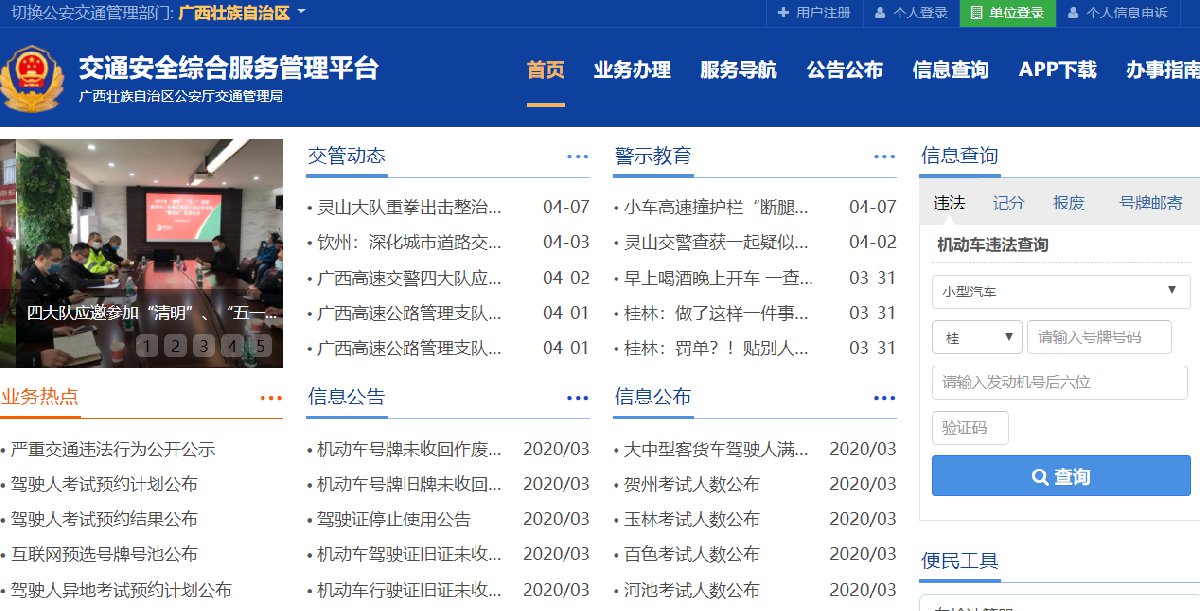Open the 桂 plate province dropdown
The height and width of the screenshot is (611, 1200).
(976, 338)
